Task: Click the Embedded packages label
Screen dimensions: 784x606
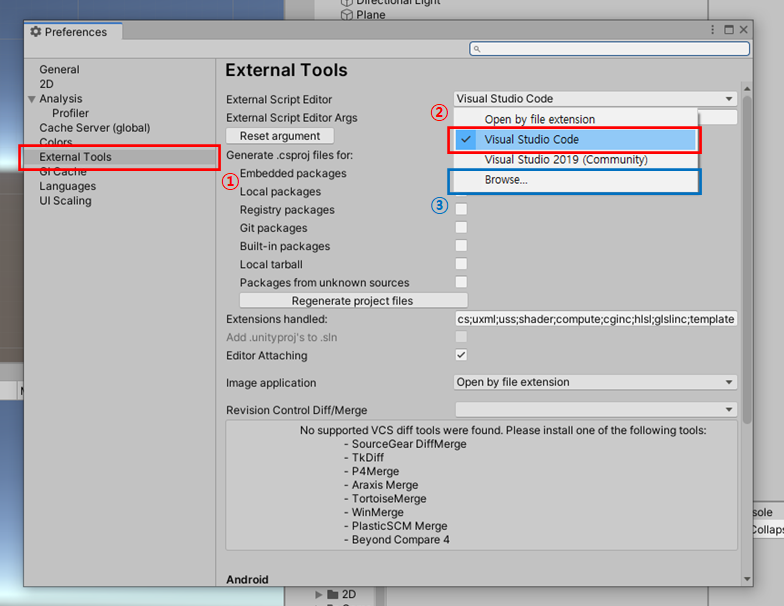Action: click(293, 174)
